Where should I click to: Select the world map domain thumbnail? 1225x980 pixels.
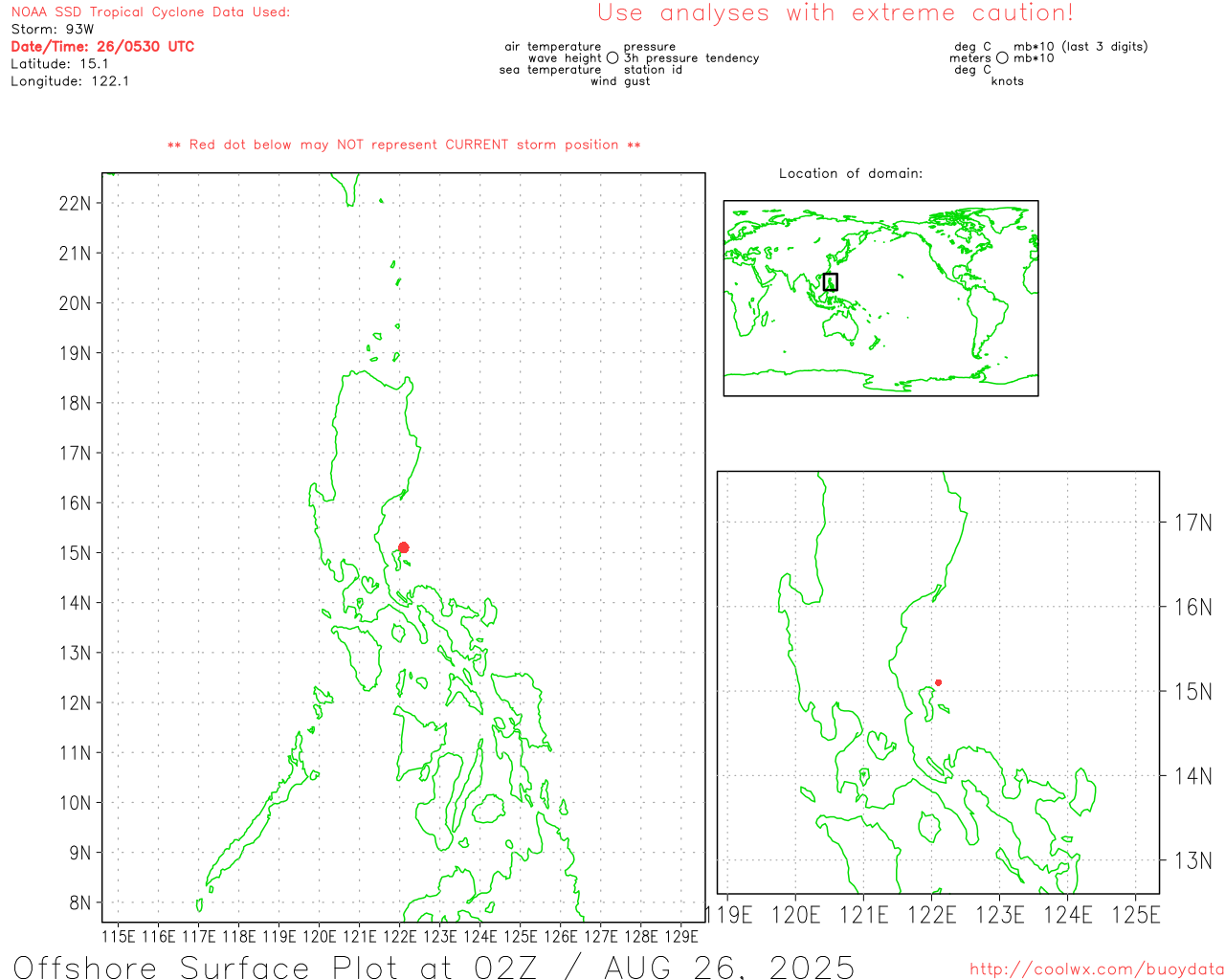[880, 298]
